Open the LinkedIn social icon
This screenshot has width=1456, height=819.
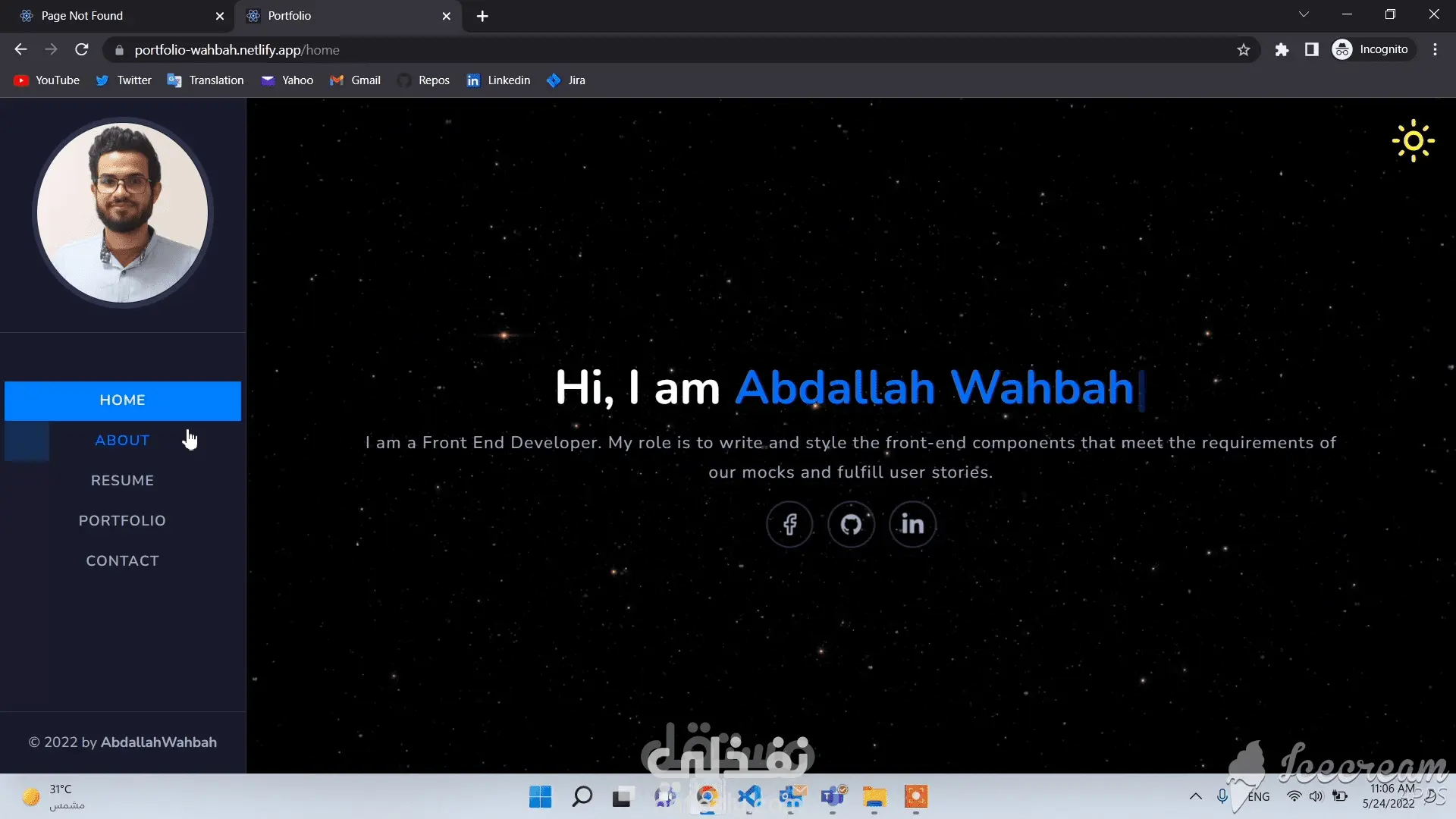[912, 524]
